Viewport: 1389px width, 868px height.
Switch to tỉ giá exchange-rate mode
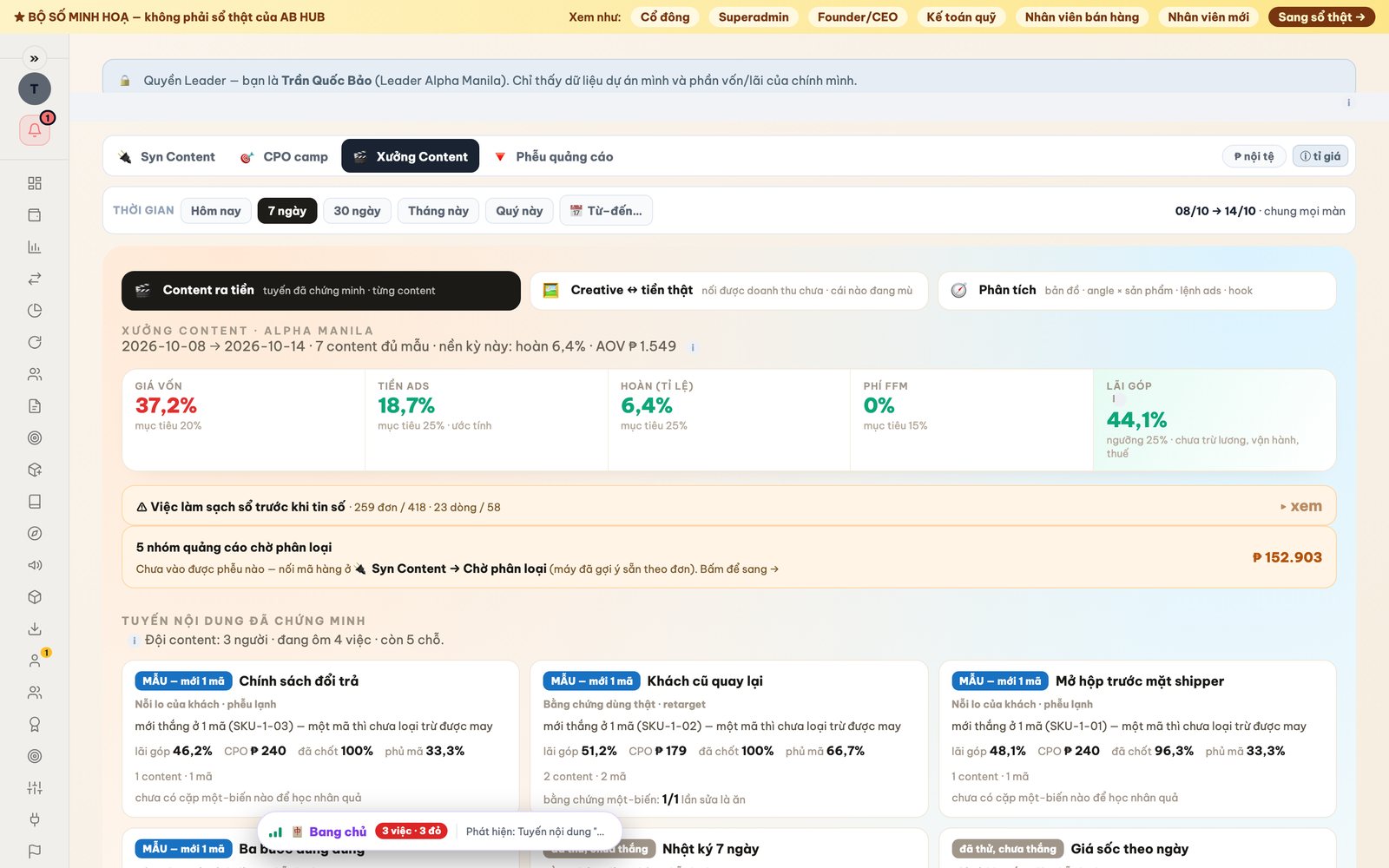click(1320, 156)
